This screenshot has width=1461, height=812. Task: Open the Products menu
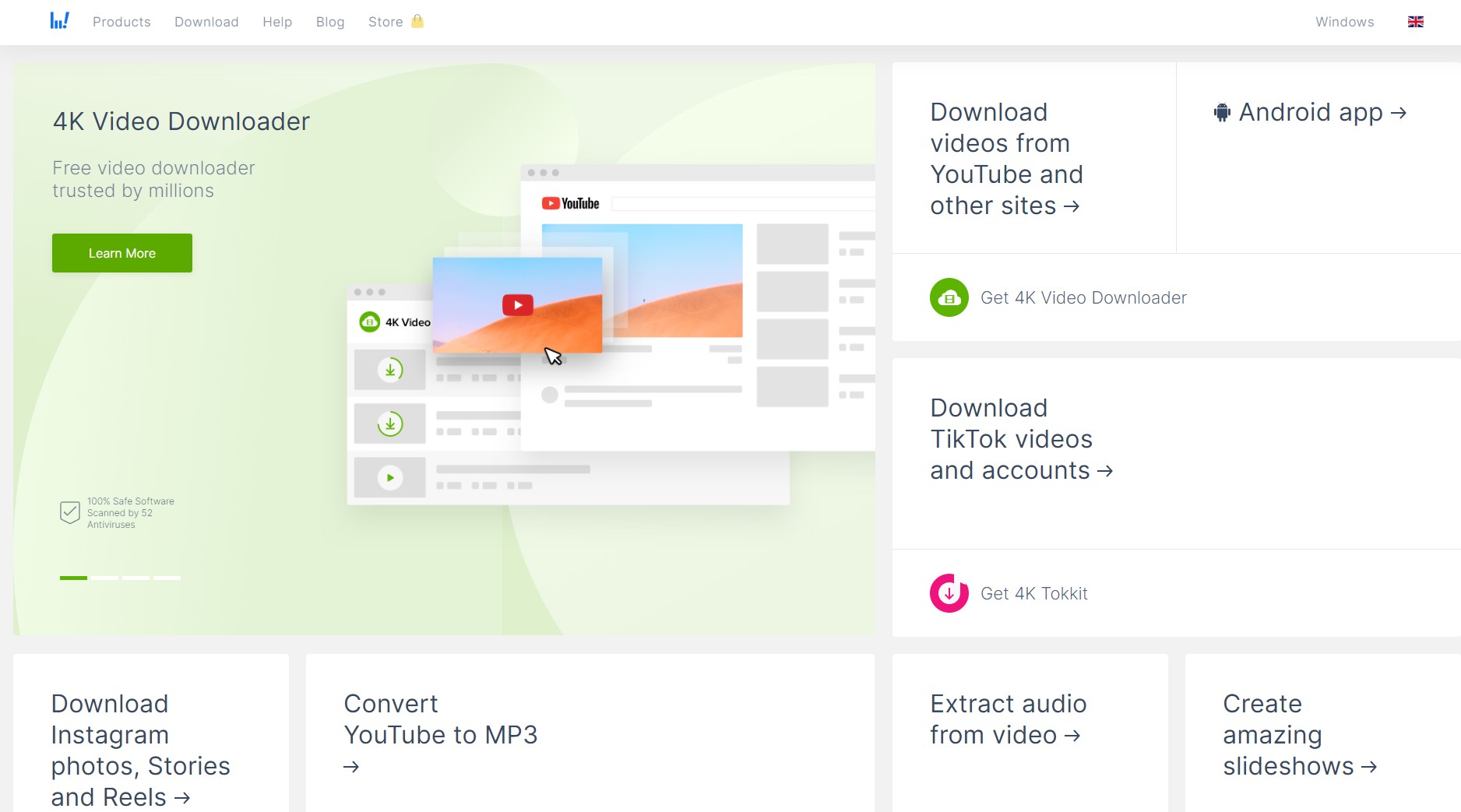(x=121, y=22)
